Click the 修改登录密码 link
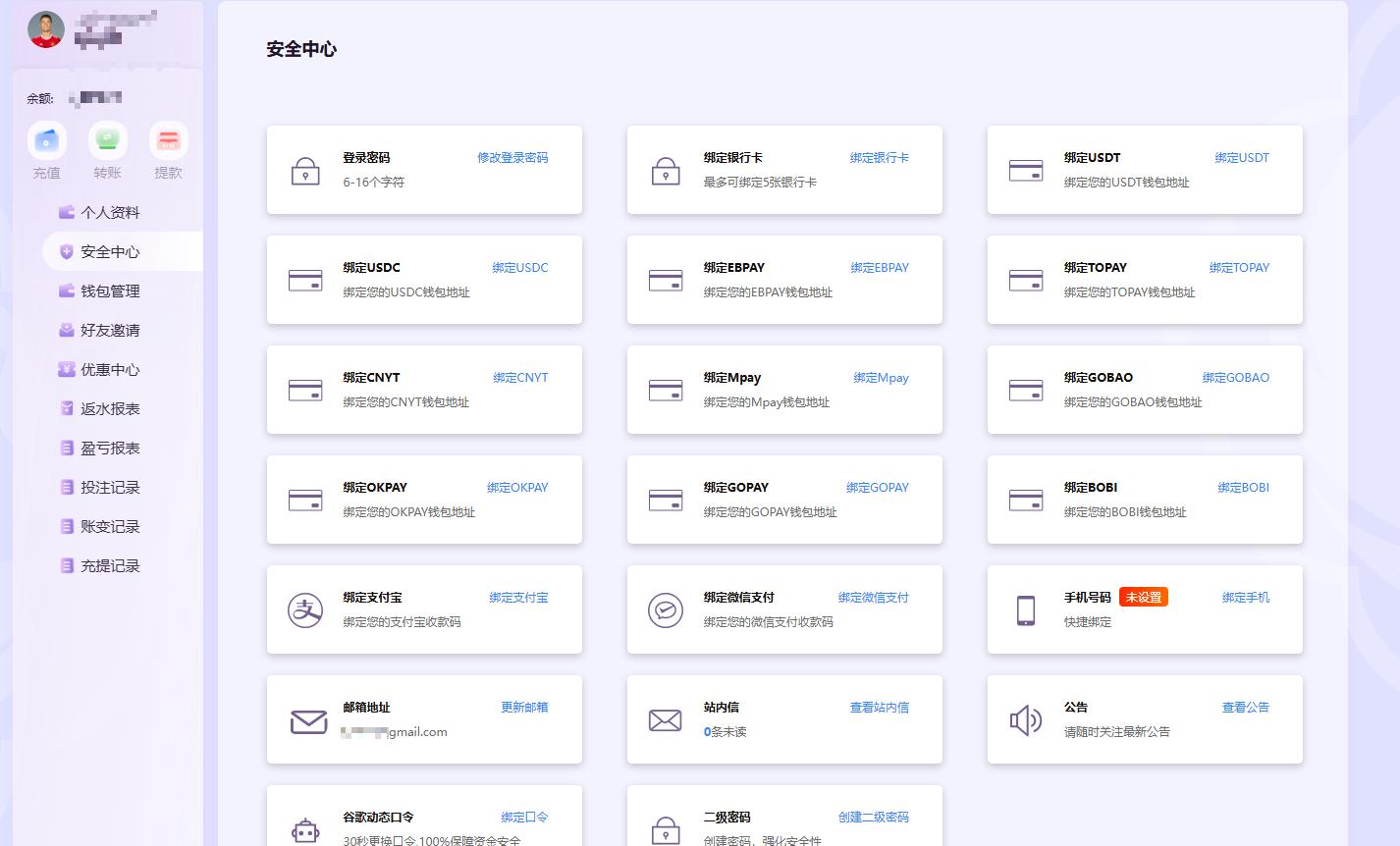1400x846 pixels. pos(512,158)
